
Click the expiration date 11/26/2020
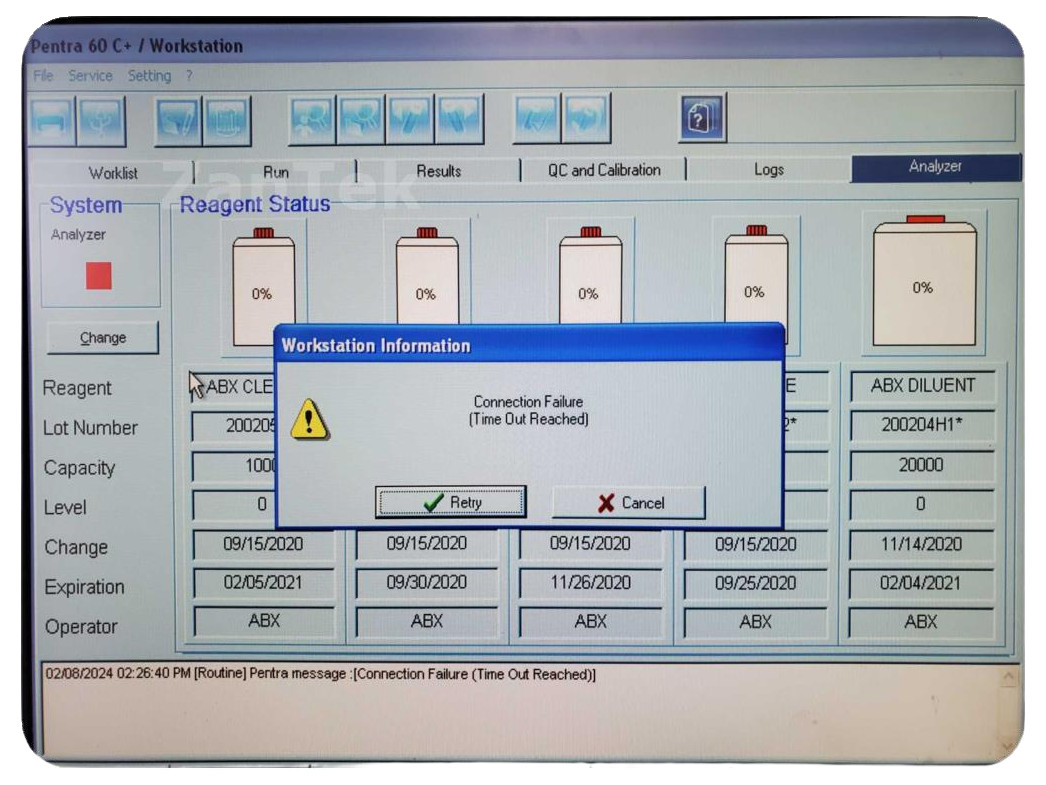click(590, 582)
